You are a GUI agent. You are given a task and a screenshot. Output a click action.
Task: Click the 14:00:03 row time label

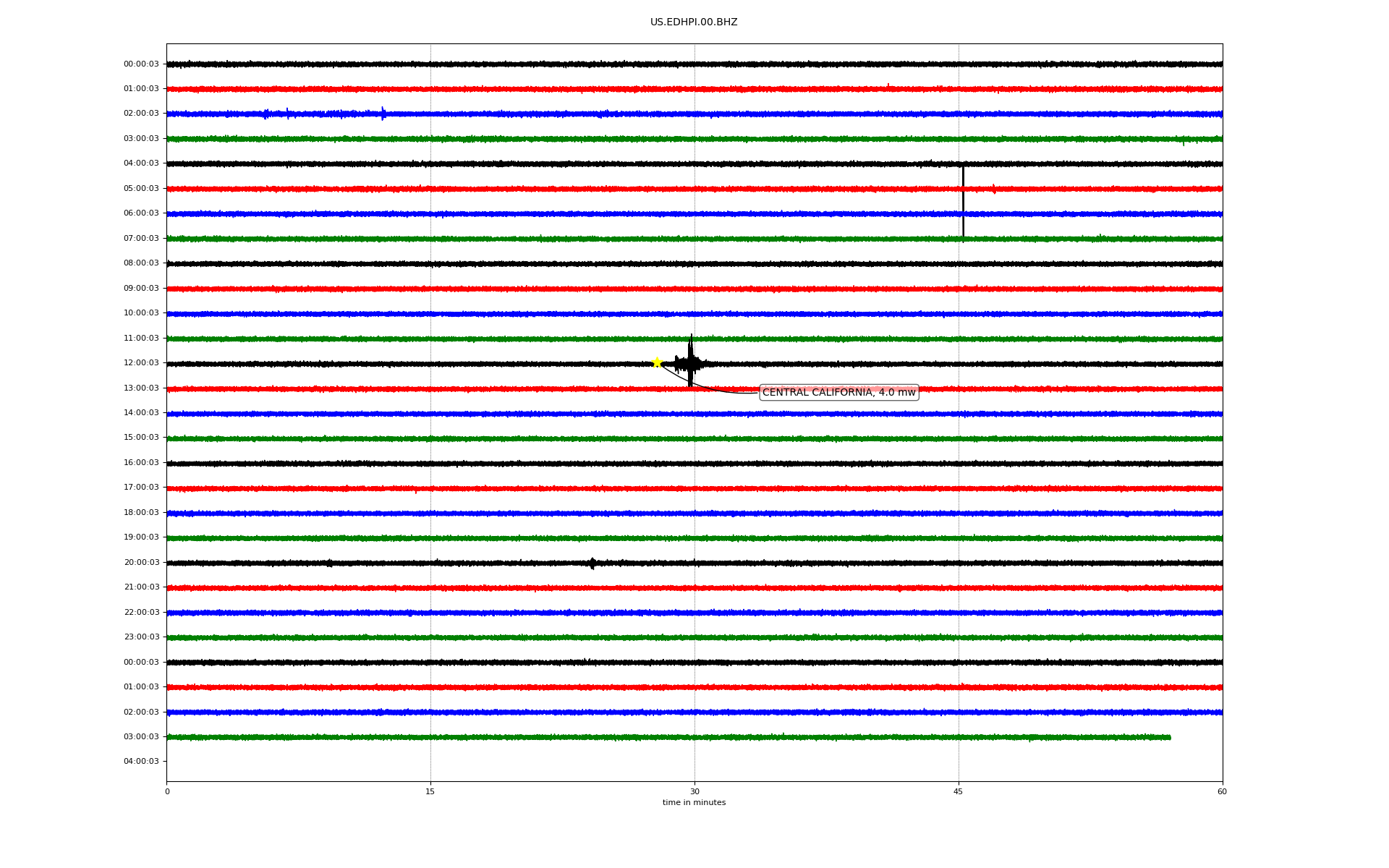(141, 412)
